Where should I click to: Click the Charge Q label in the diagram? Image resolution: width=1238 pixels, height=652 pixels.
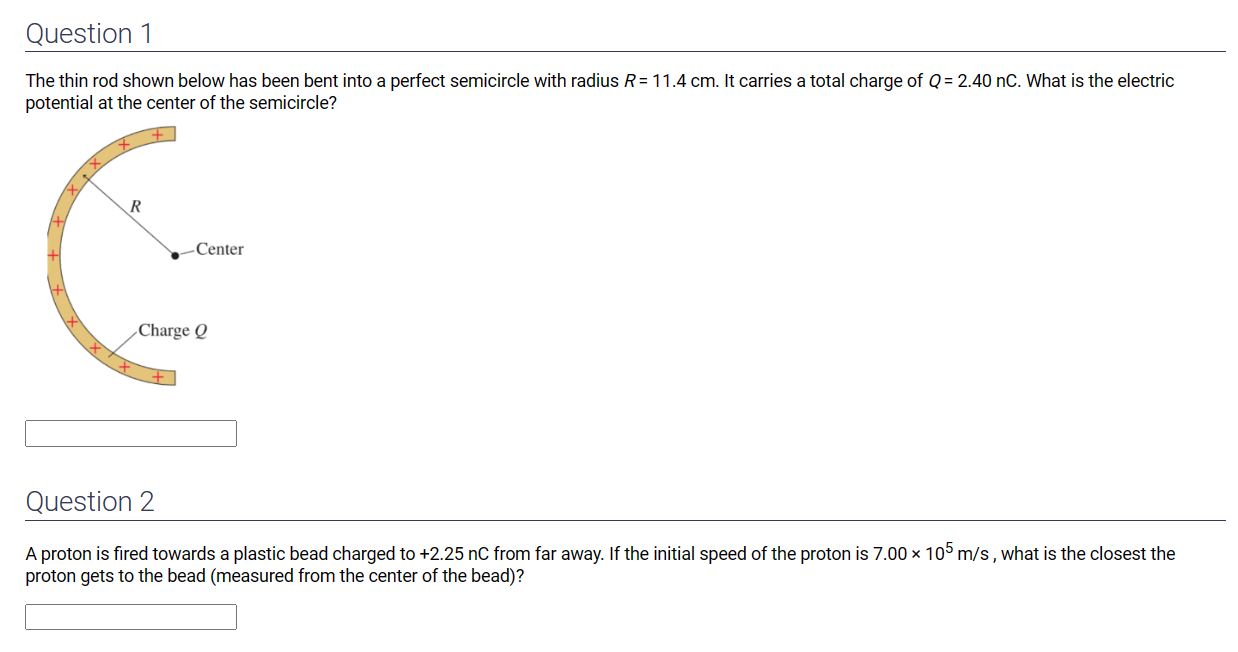[172, 330]
